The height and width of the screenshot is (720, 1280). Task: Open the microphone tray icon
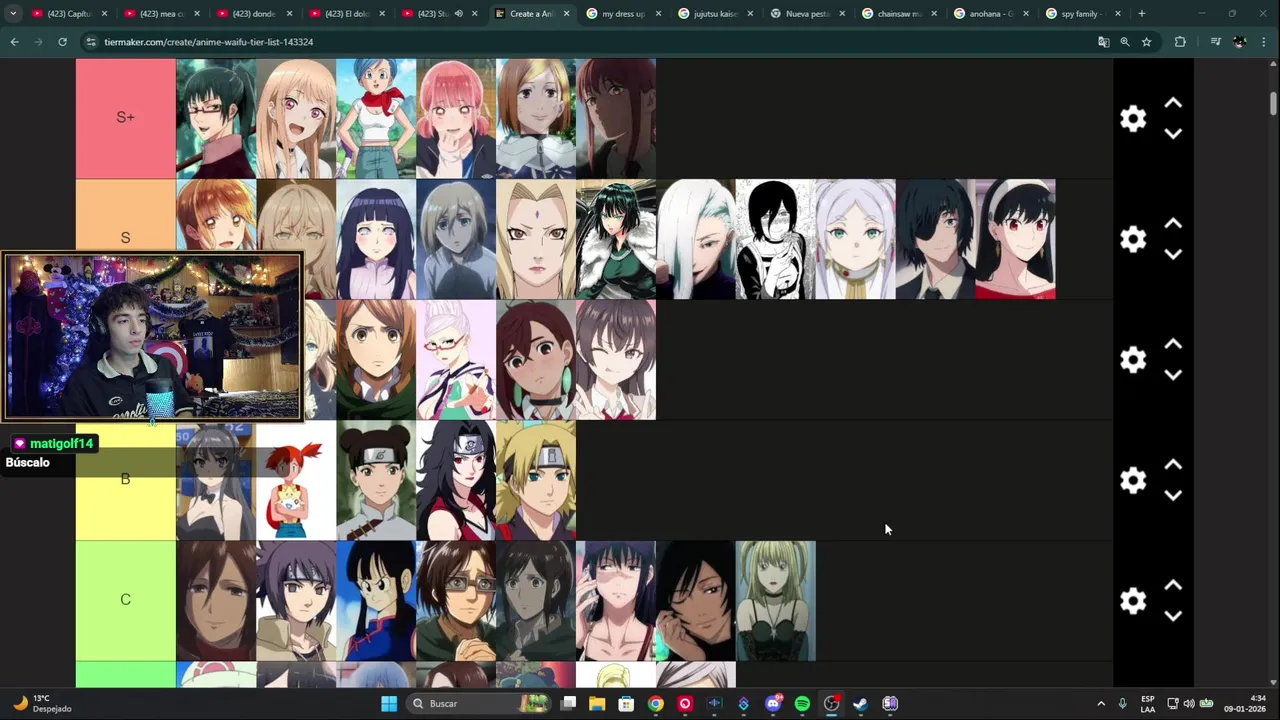1123,704
